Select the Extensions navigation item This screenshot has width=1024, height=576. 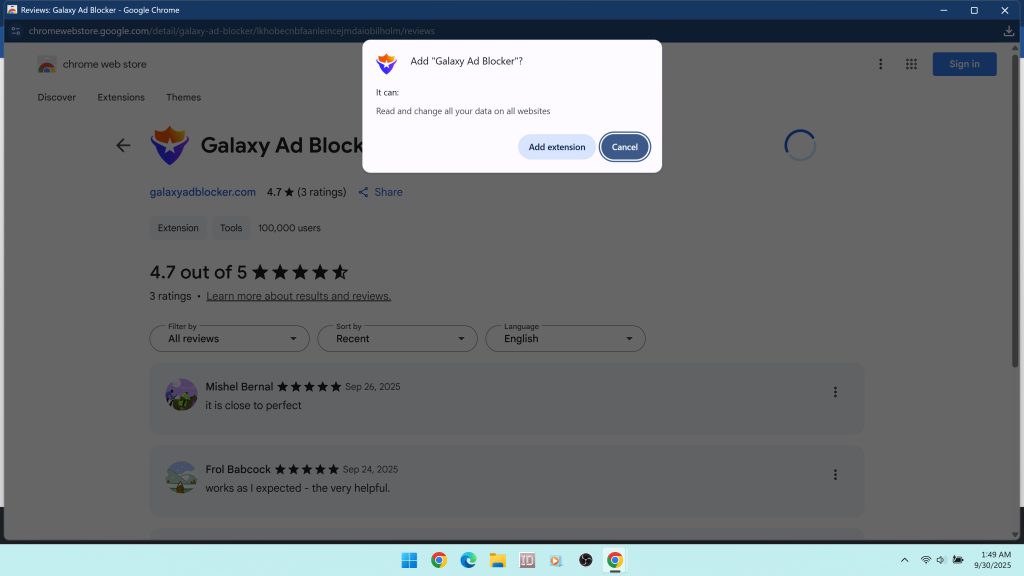[x=120, y=97]
